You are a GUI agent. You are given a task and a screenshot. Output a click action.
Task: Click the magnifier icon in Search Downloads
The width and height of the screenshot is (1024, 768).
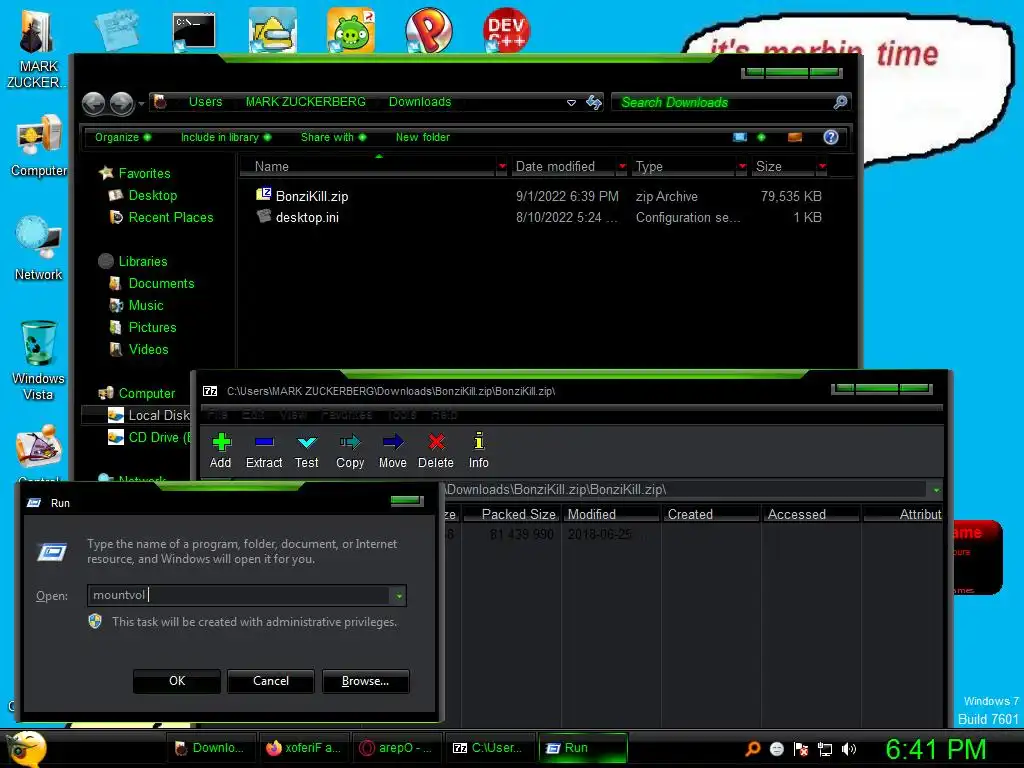pos(840,102)
